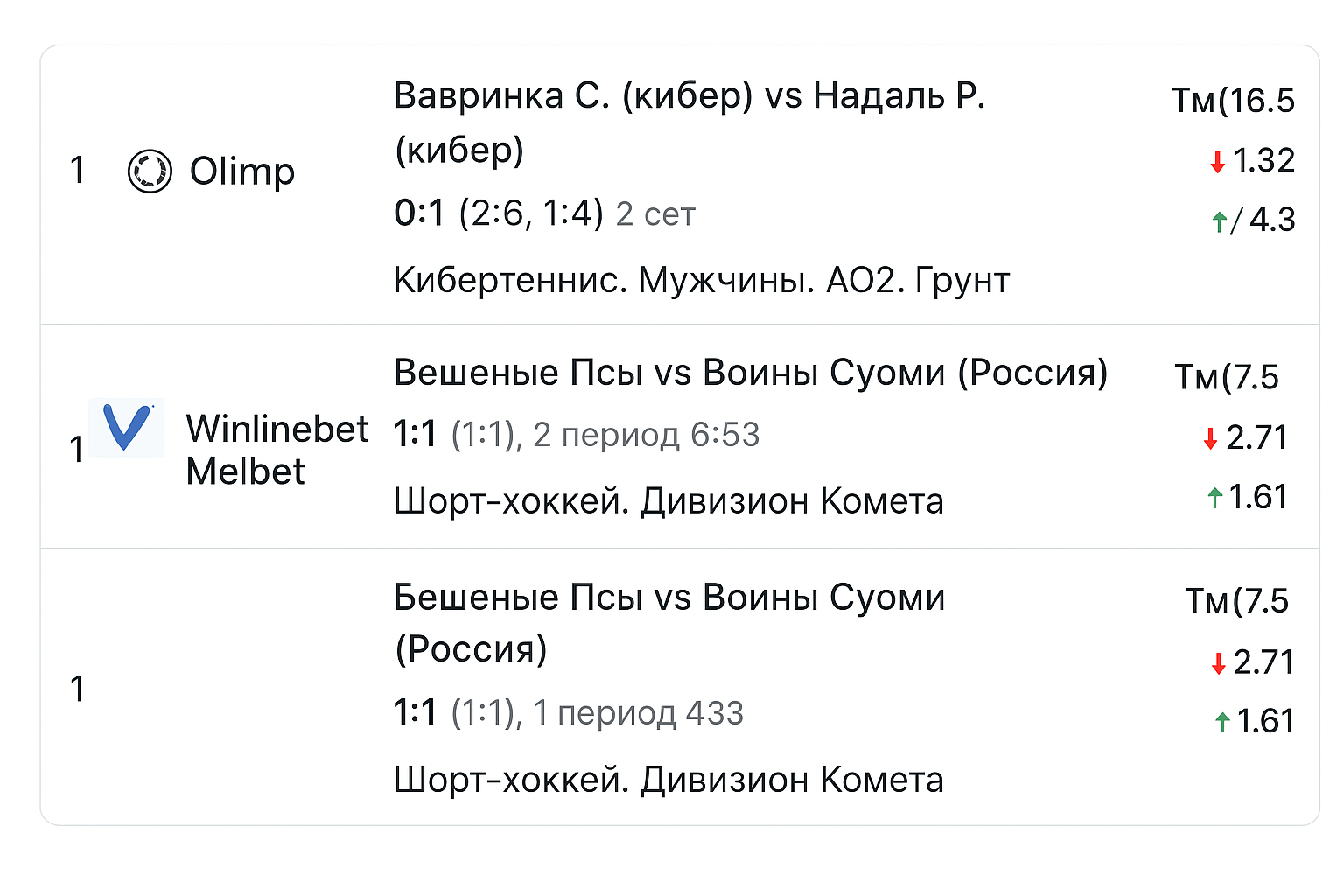
Task: Select the Melbet bookmaker name
Action: 246,472
